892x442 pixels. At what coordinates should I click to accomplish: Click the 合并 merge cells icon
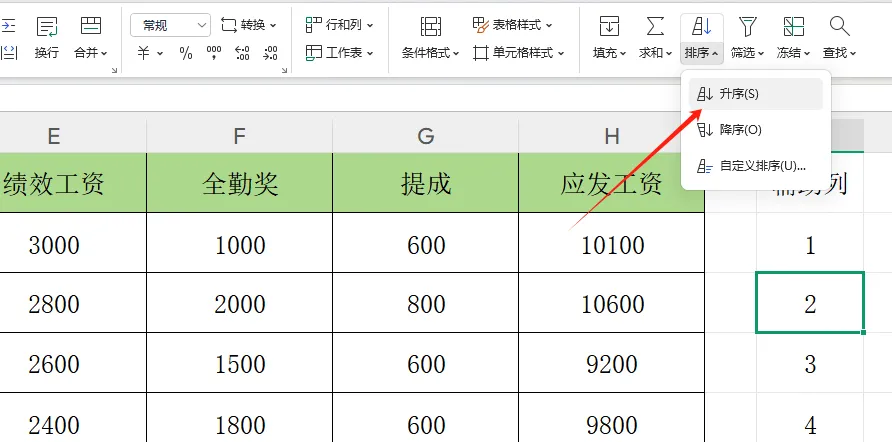pos(91,26)
